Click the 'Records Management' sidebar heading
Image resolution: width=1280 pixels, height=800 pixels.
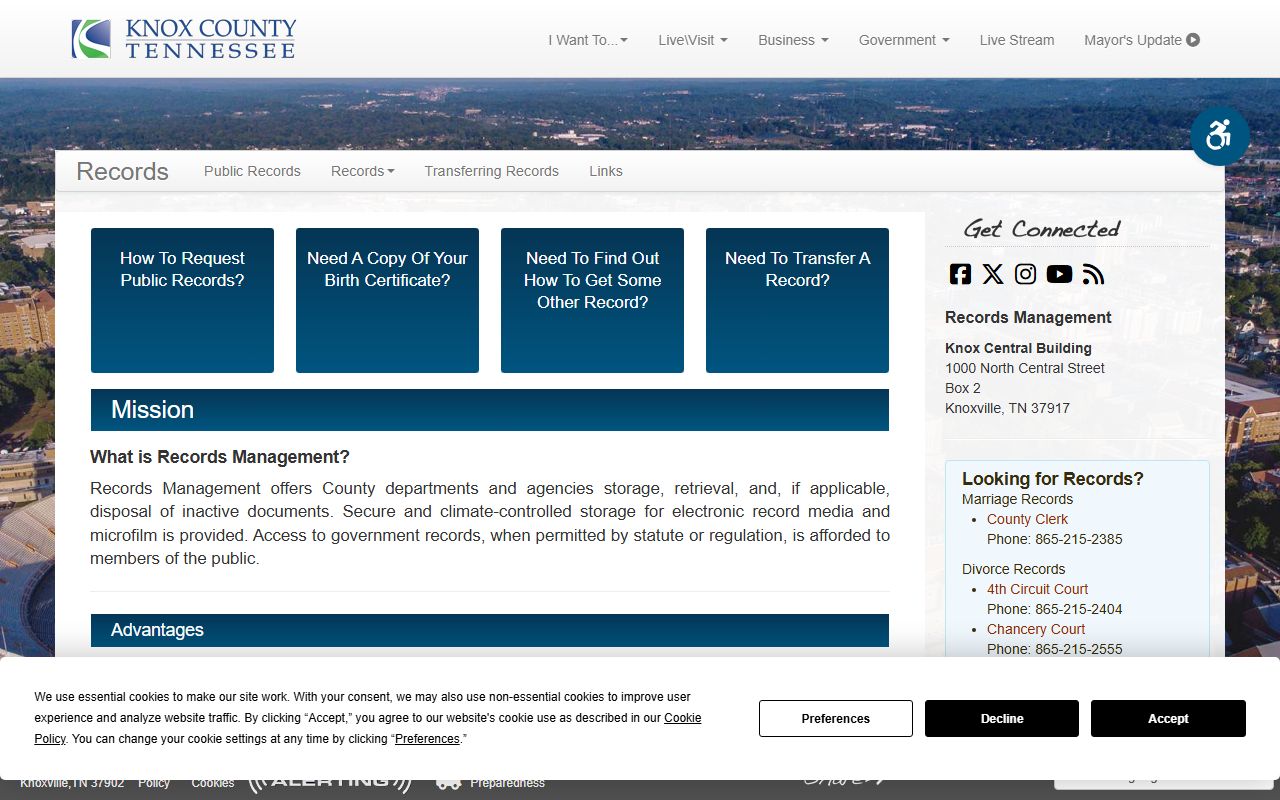(x=1028, y=317)
